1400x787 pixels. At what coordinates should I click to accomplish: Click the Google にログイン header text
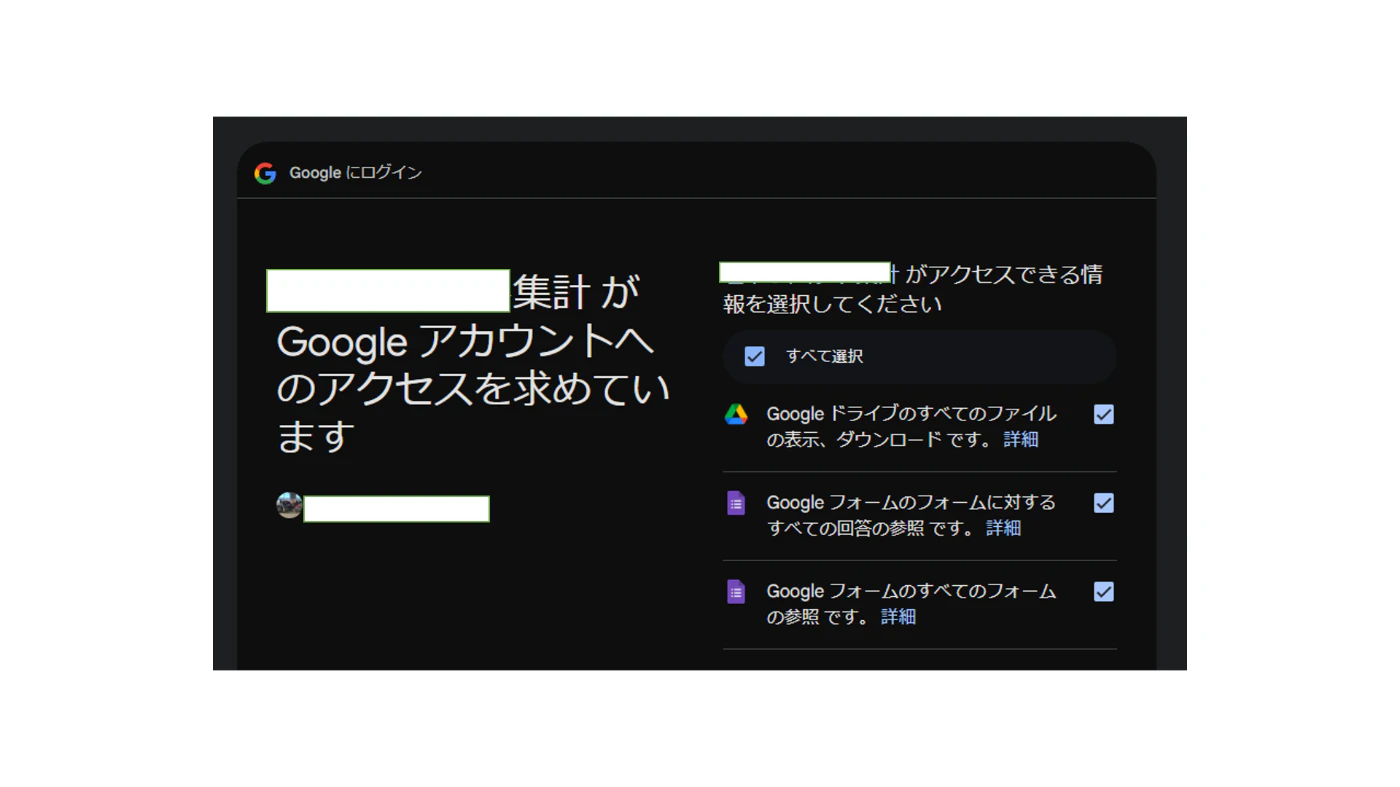click(x=356, y=173)
